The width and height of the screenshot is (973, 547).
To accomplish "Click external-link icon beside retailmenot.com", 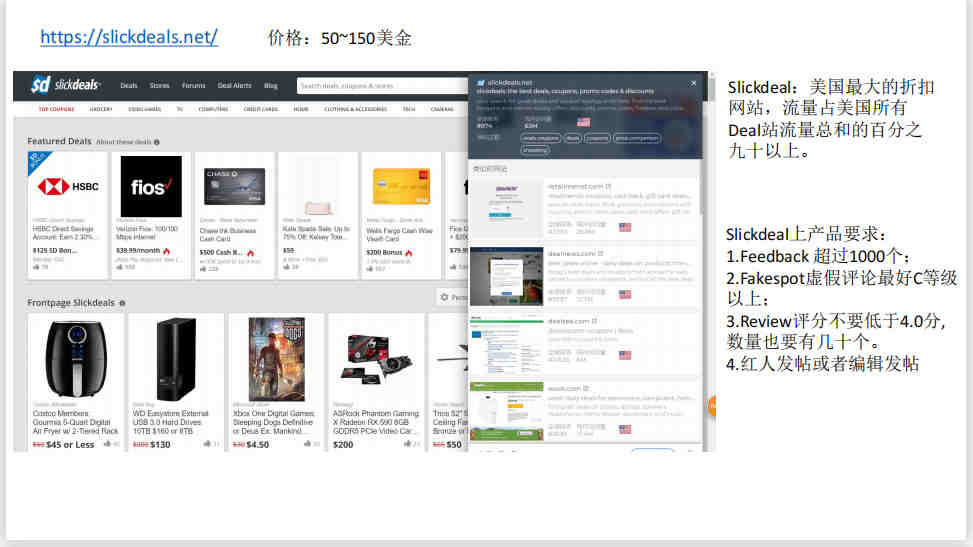I will point(609,186).
